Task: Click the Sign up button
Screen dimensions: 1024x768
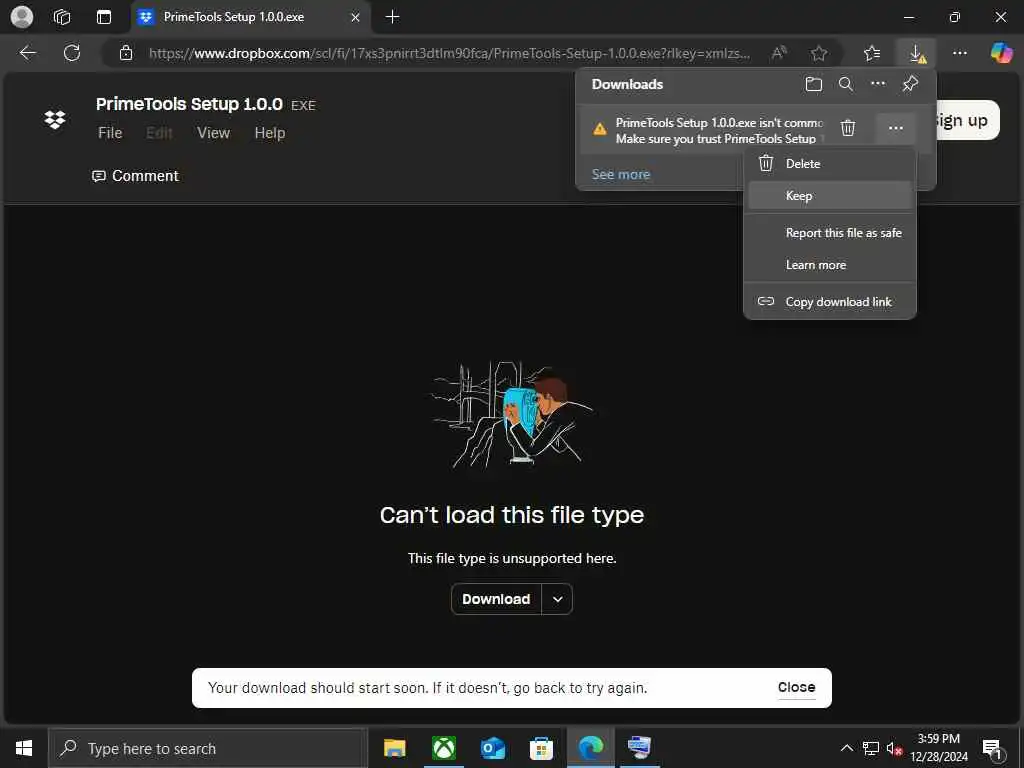Action: tap(965, 120)
